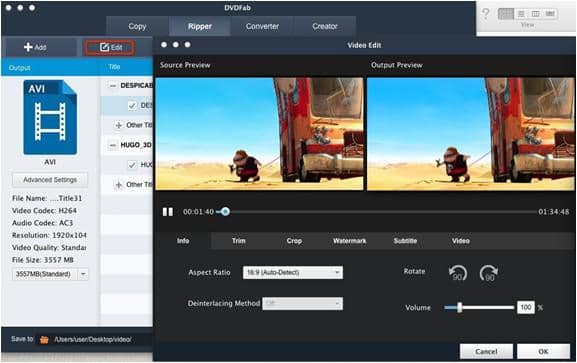Screen dimensions: 577x363
Task: Open the Subtitle tab
Action: point(405,241)
